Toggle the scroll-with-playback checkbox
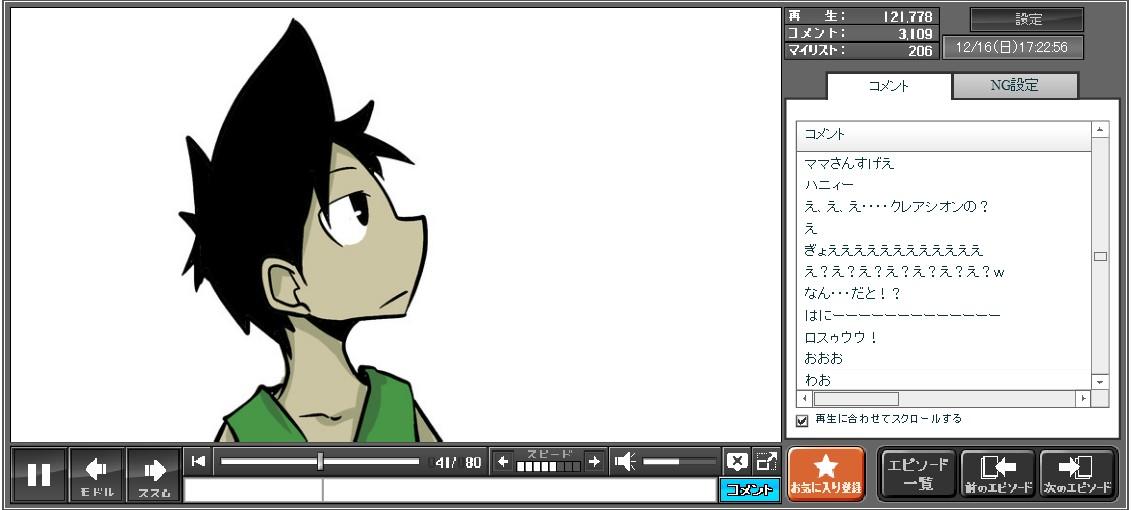Screen dimensions: 1131x510 tap(802, 420)
